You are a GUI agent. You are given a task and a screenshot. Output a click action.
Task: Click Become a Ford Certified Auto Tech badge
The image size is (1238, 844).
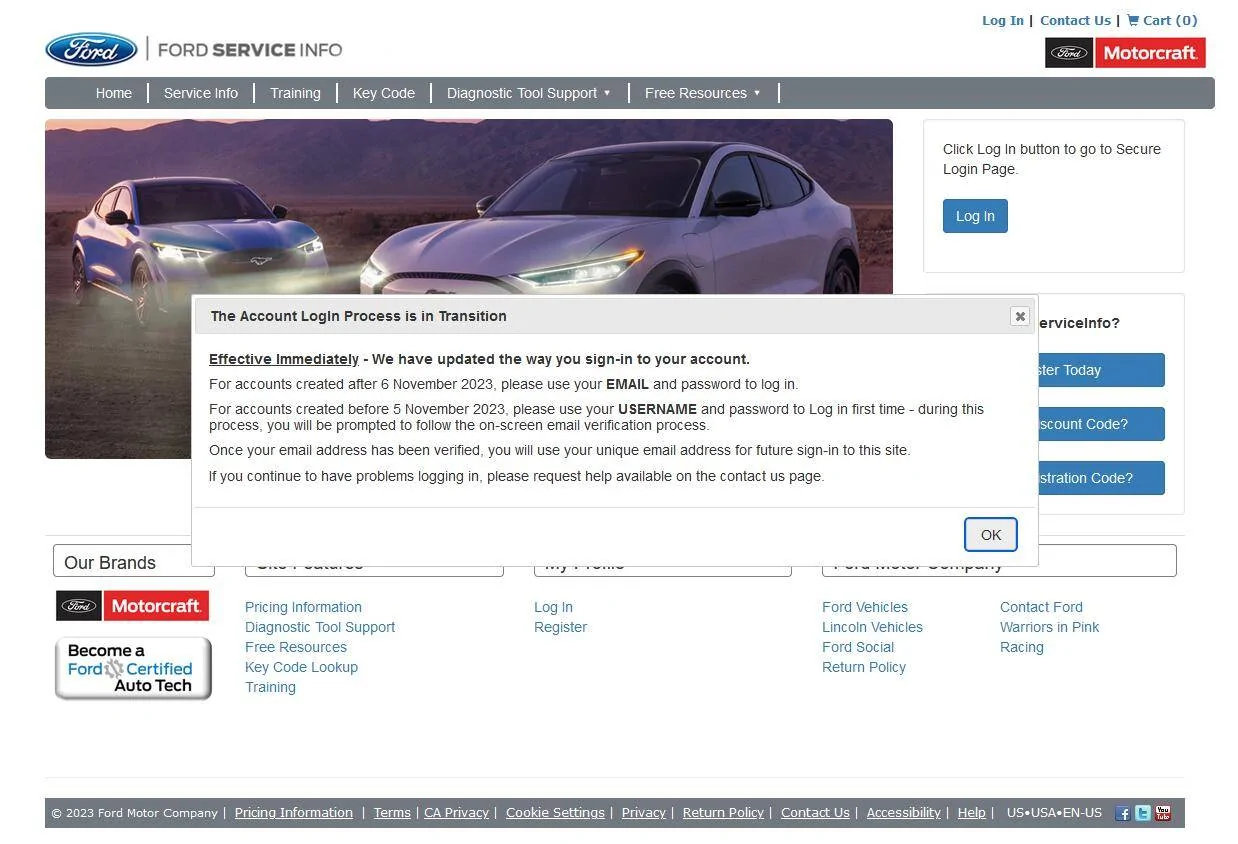[133, 668]
